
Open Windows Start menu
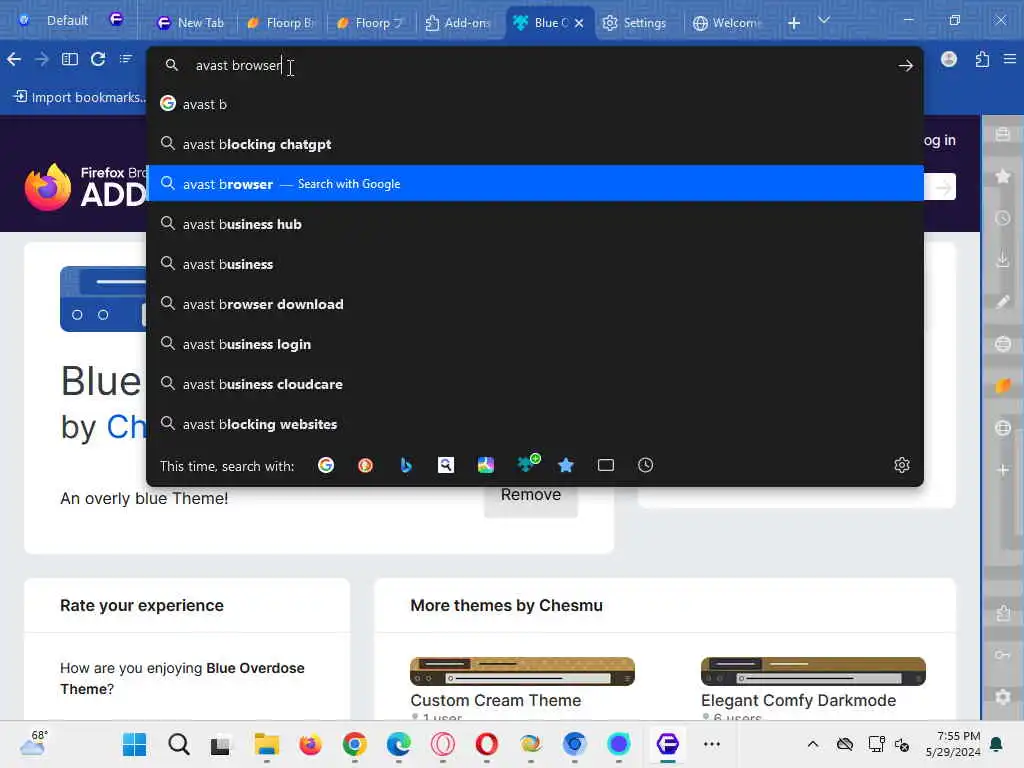tap(135, 744)
